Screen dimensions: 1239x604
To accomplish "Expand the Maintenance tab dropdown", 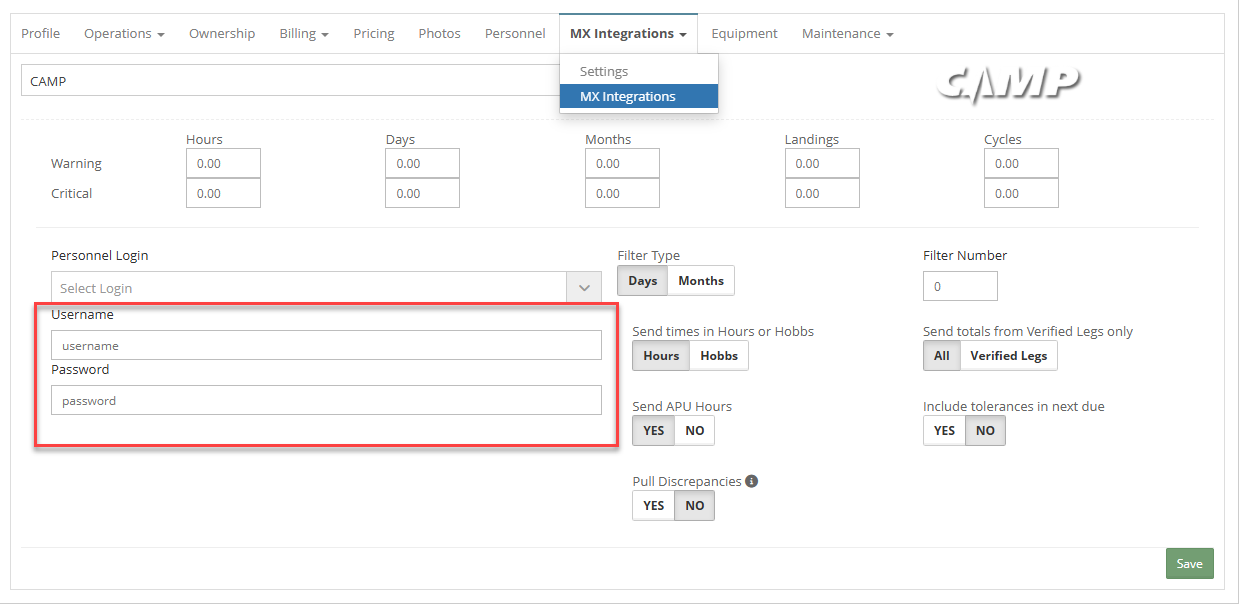I will coord(847,33).
